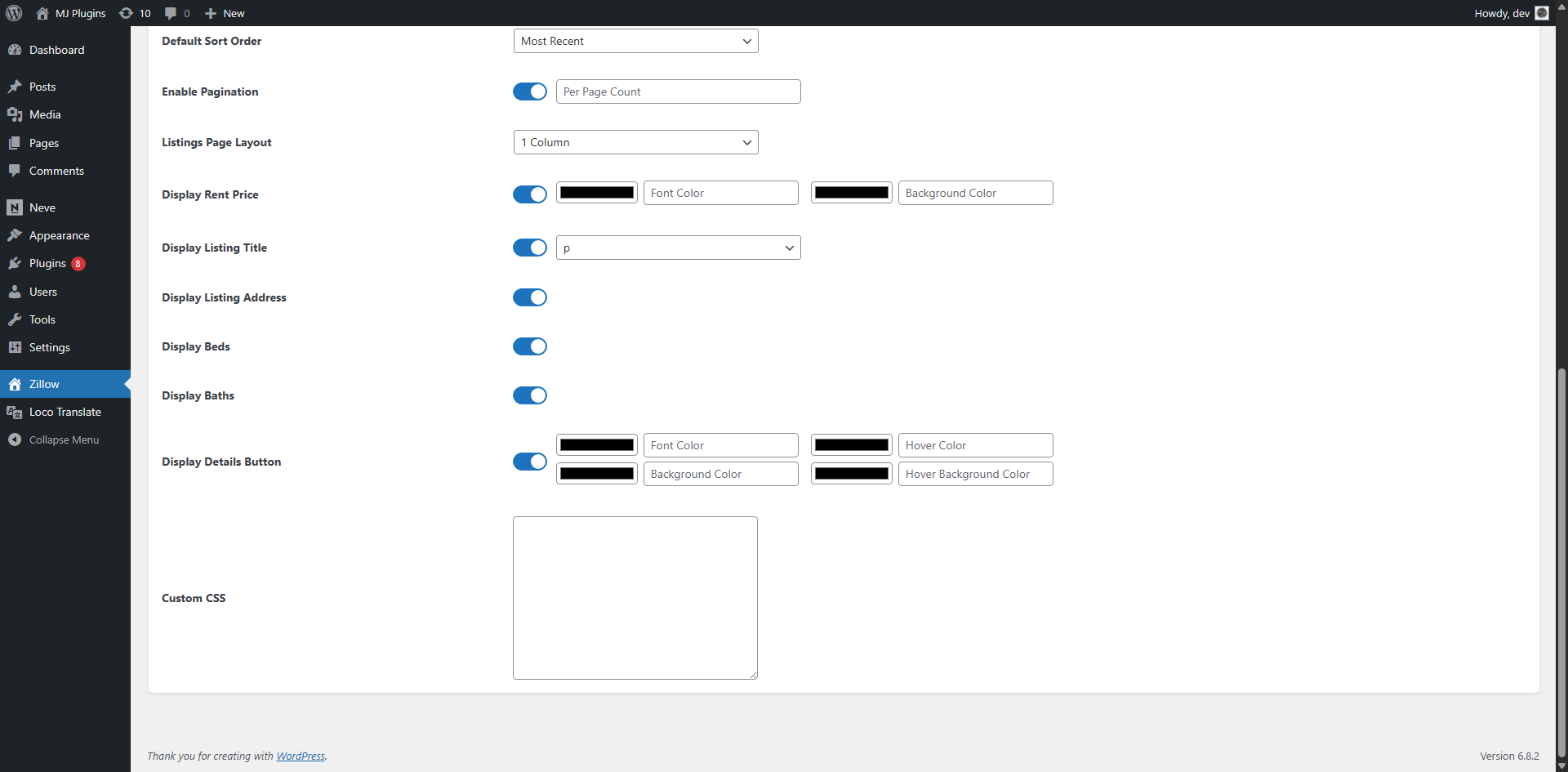Open the updates icon showing 10
The height and width of the screenshot is (772, 1568).
point(126,13)
